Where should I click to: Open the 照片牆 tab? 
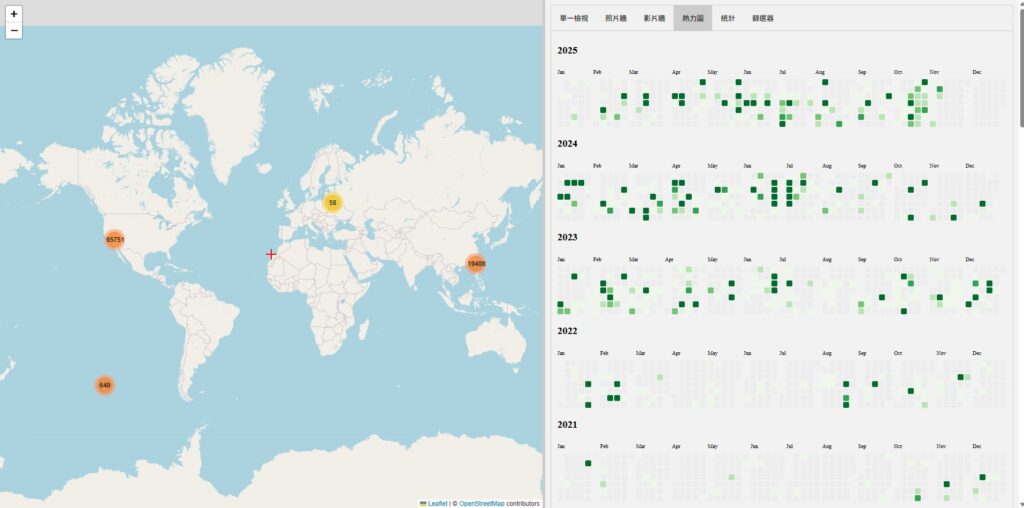(616, 18)
